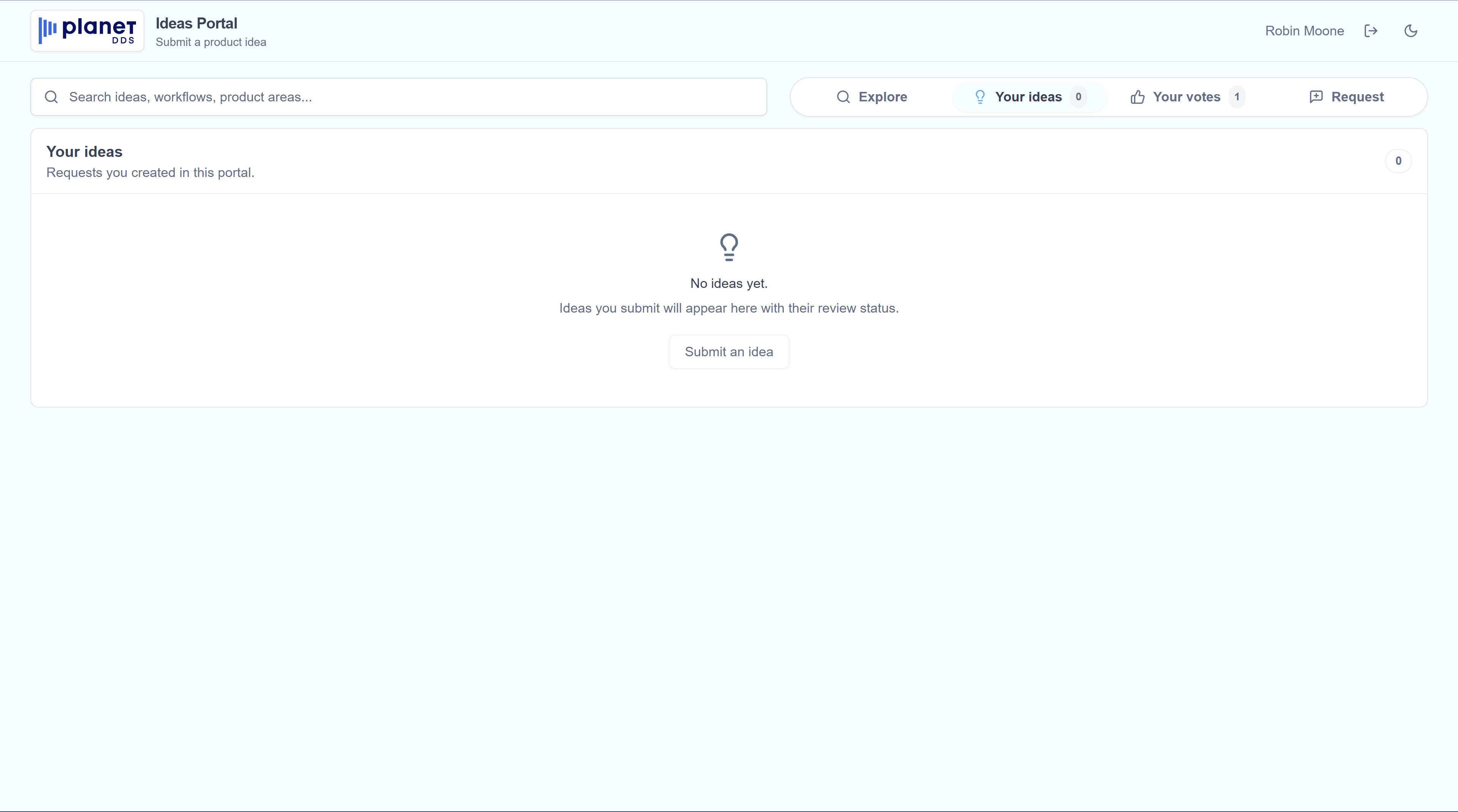Click the sign out arrow icon
The width and height of the screenshot is (1458, 812).
click(1371, 31)
